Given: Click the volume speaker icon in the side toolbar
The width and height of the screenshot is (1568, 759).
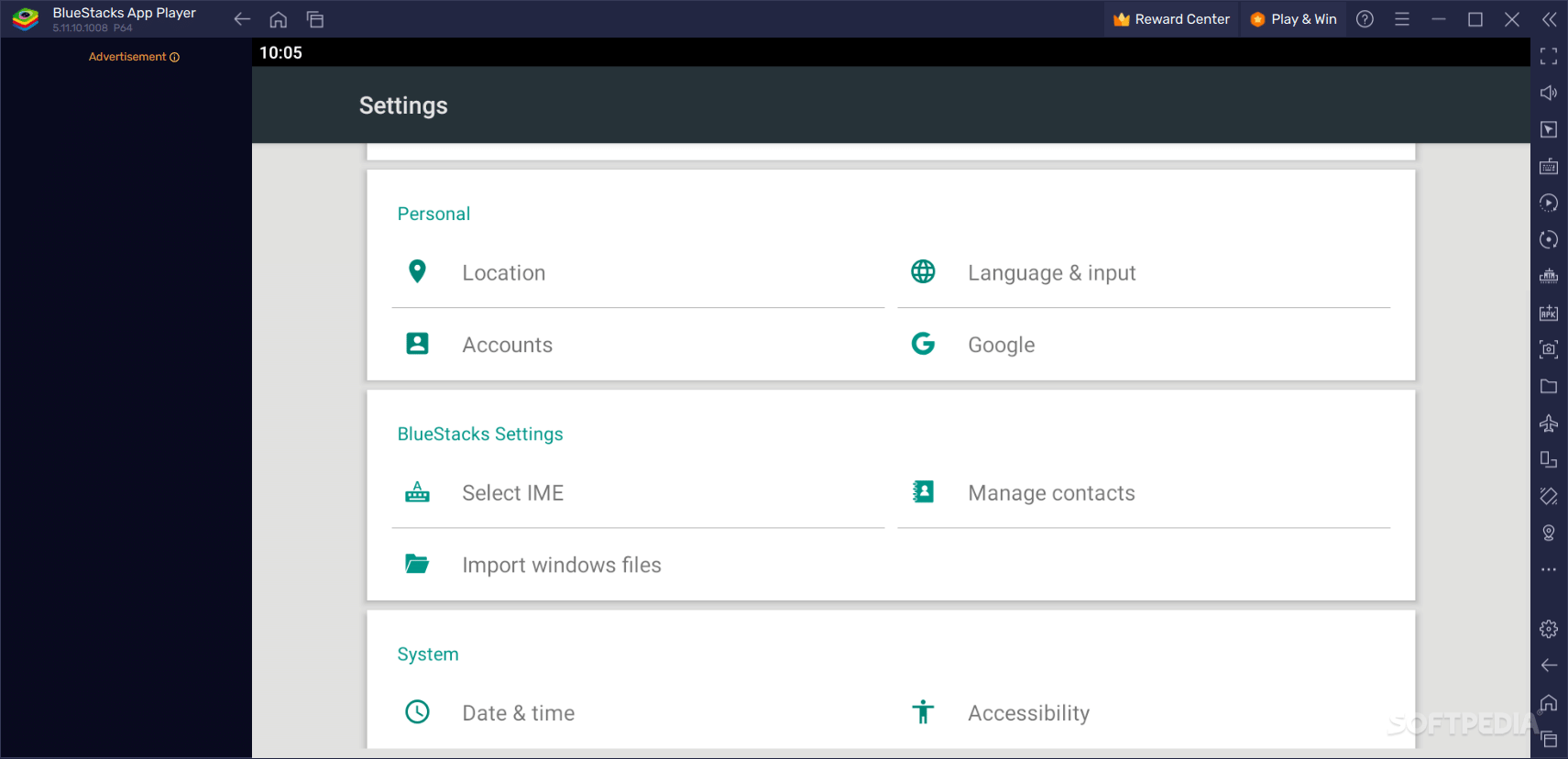Looking at the screenshot, I should 1549,93.
